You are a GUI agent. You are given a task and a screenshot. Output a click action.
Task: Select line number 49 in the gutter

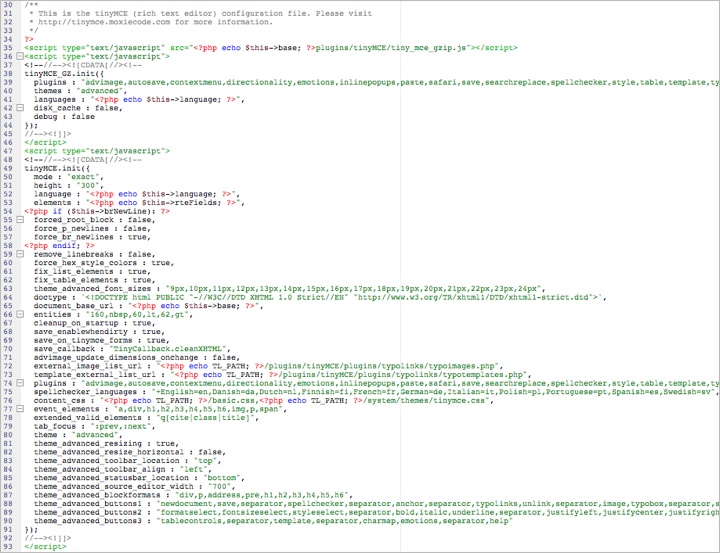pyautogui.click(x=8, y=168)
